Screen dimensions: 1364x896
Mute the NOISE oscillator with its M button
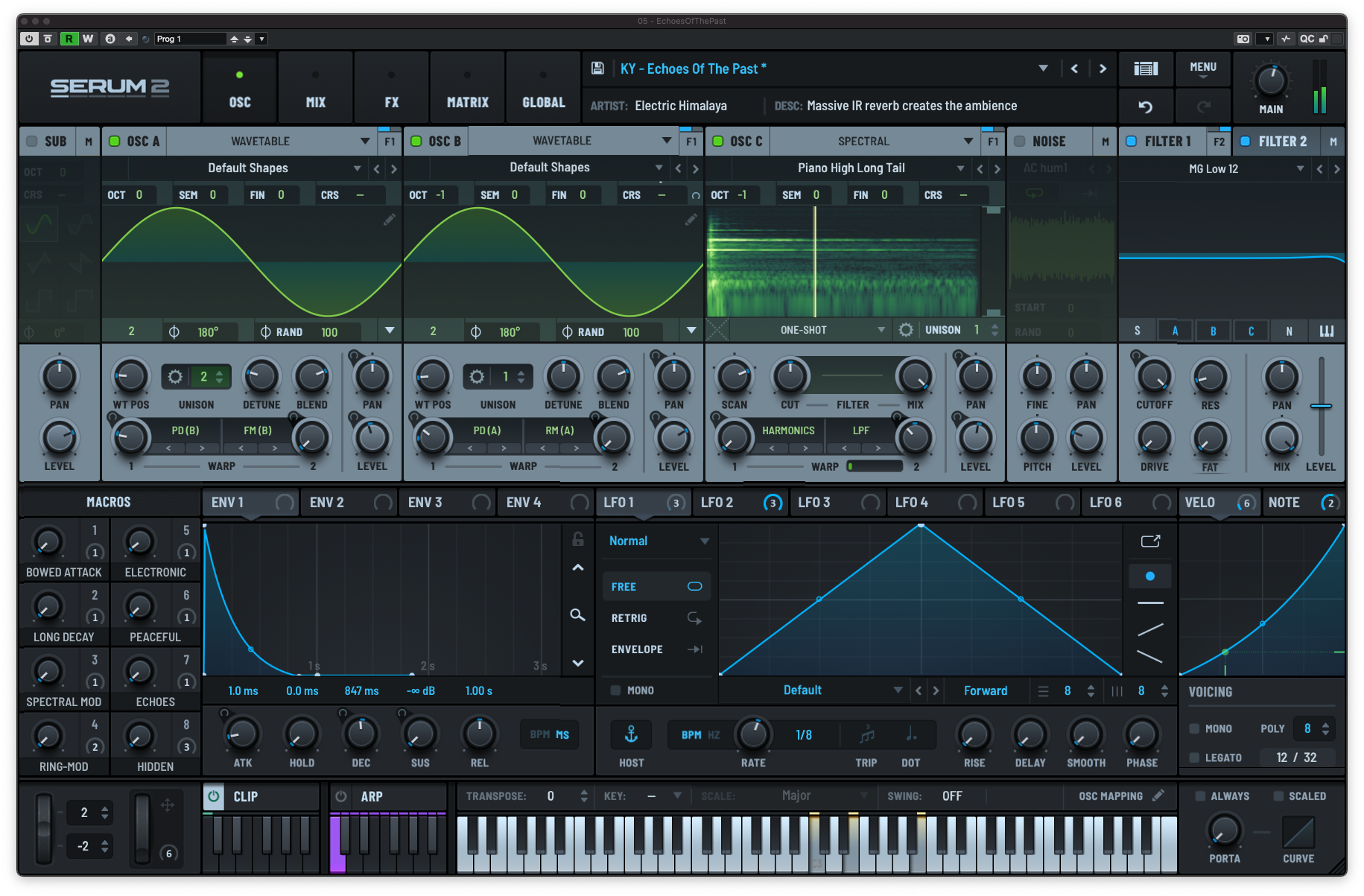[1105, 141]
